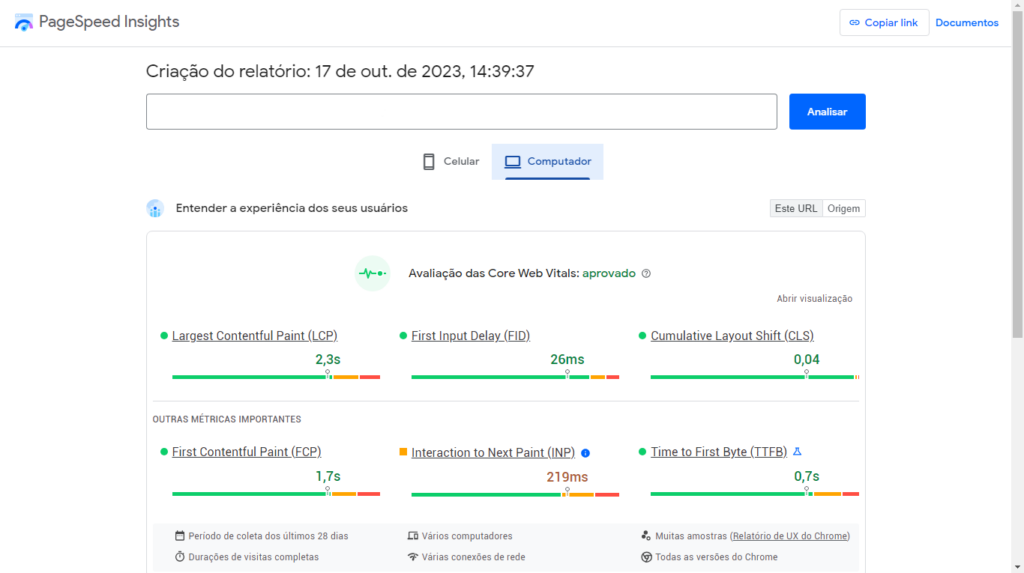The width and height of the screenshot is (1024, 573).
Task: Click the experimental flask icon beside TTFB
Action: [797, 451]
